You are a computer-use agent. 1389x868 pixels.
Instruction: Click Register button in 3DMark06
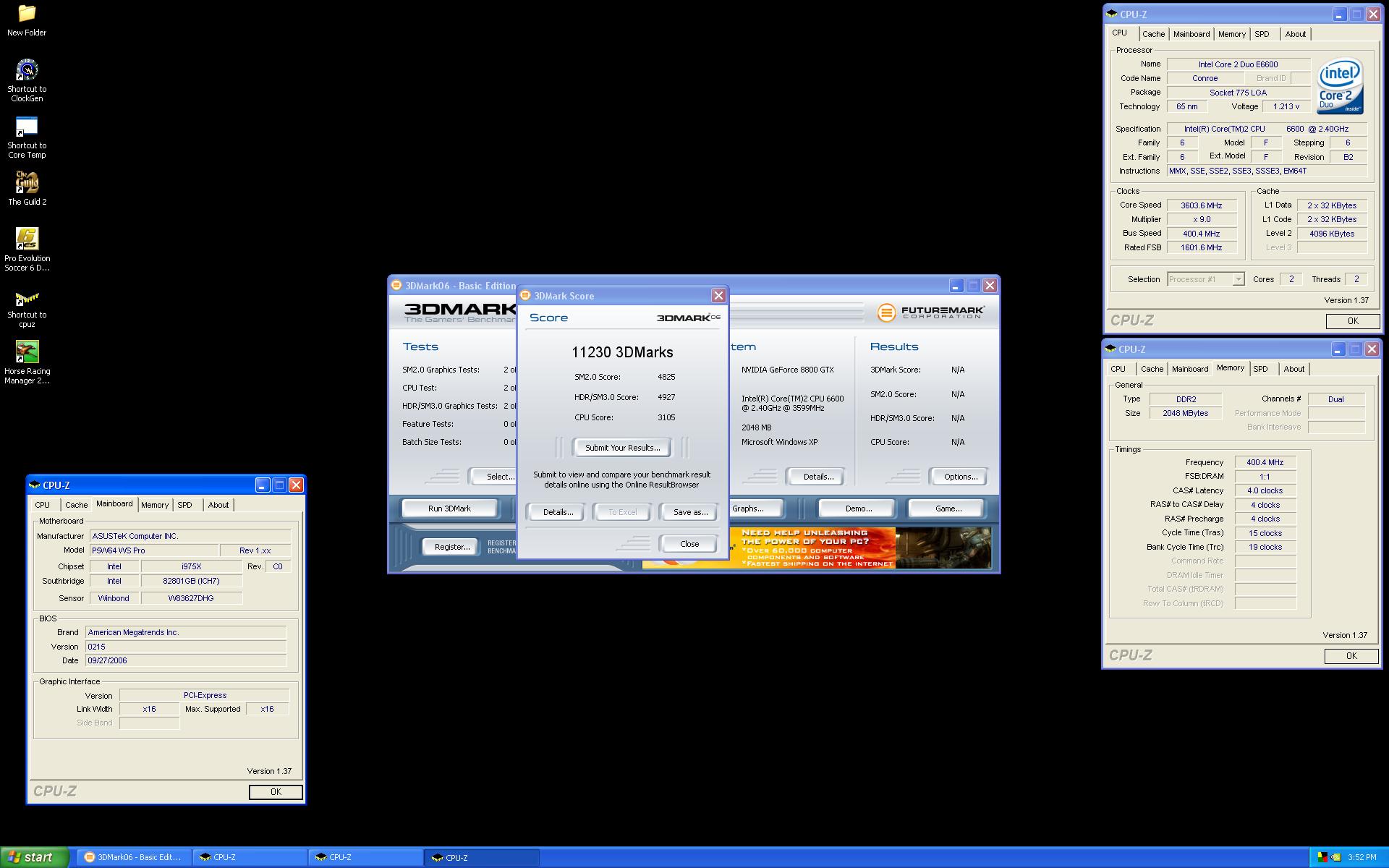tap(451, 547)
